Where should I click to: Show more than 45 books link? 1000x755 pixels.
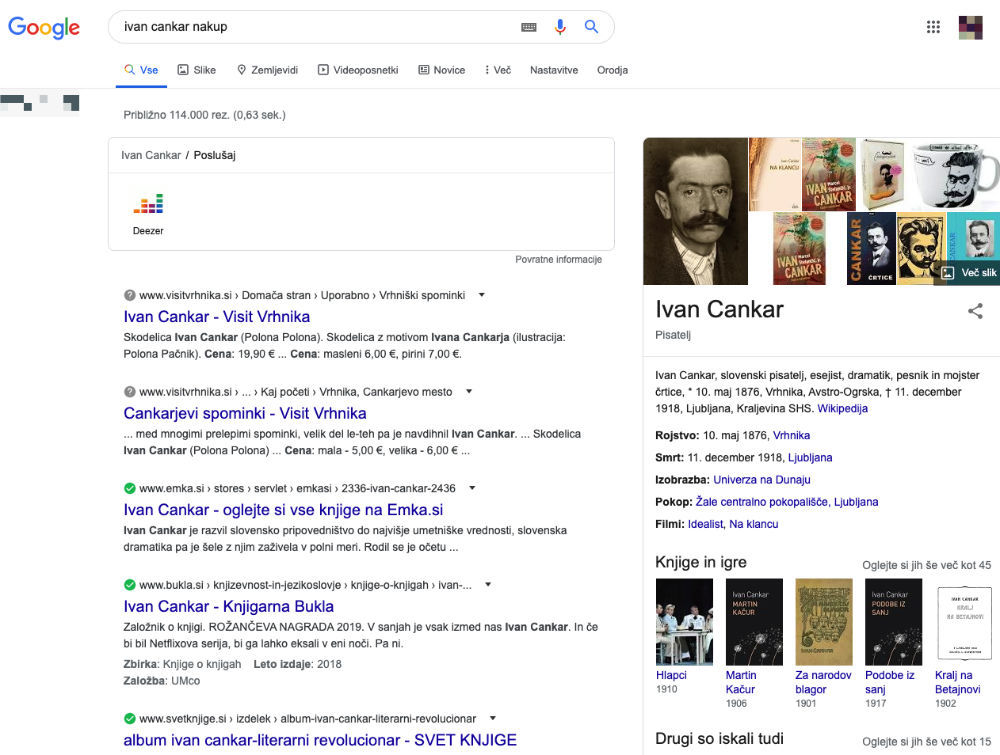tap(927, 566)
